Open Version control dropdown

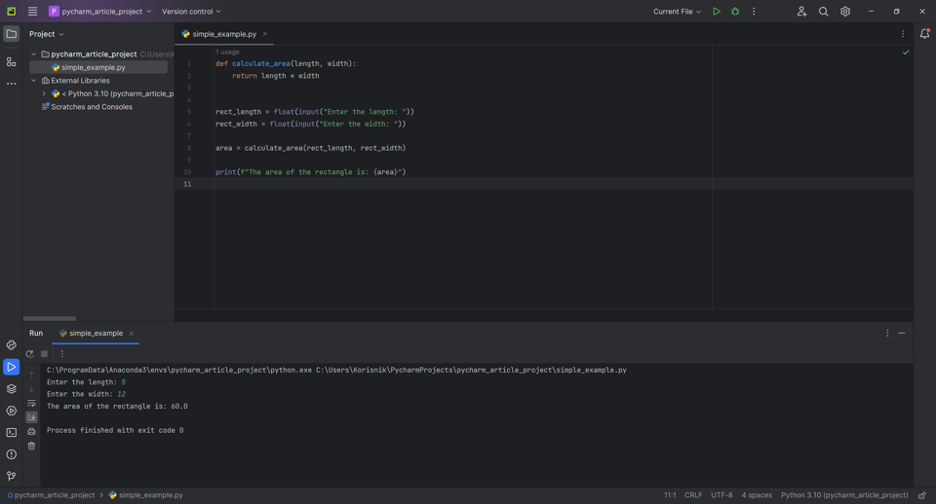(x=191, y=11)
